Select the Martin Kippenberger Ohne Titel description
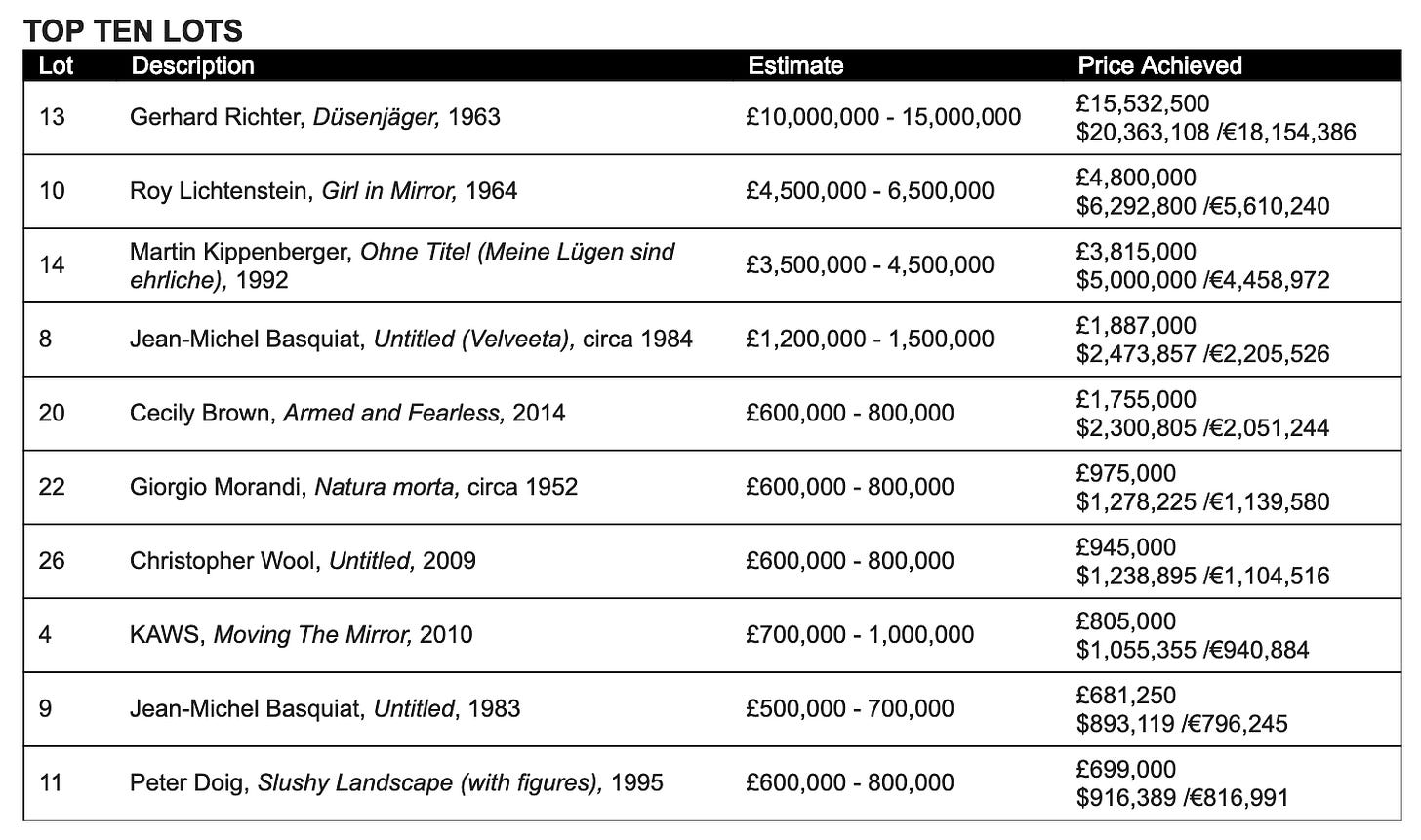 401,265
